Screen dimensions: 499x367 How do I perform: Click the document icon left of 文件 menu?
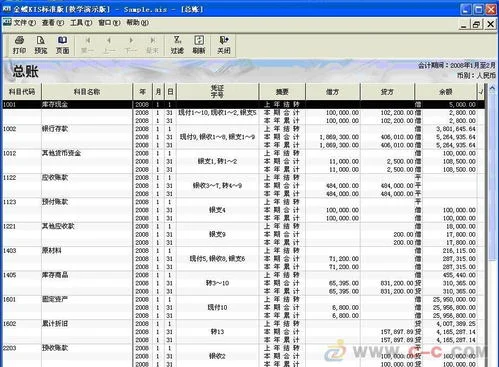7,22
